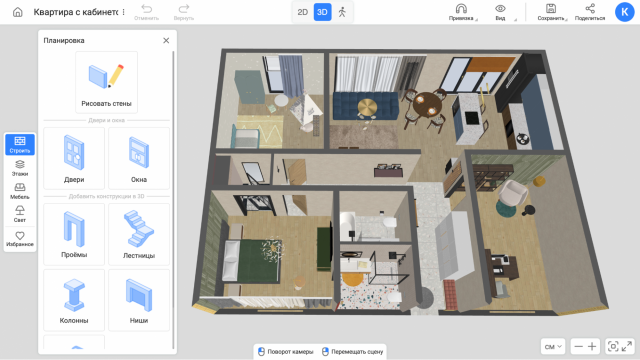Share the project via Поделиться
The width and height of the screenshot is (640, 360).
(590, 12)
